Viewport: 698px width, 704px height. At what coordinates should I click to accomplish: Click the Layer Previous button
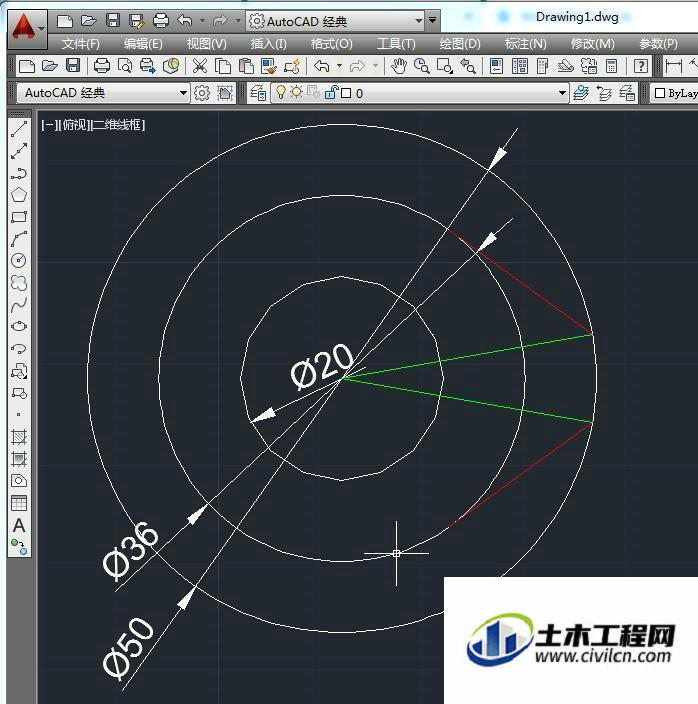604,93
